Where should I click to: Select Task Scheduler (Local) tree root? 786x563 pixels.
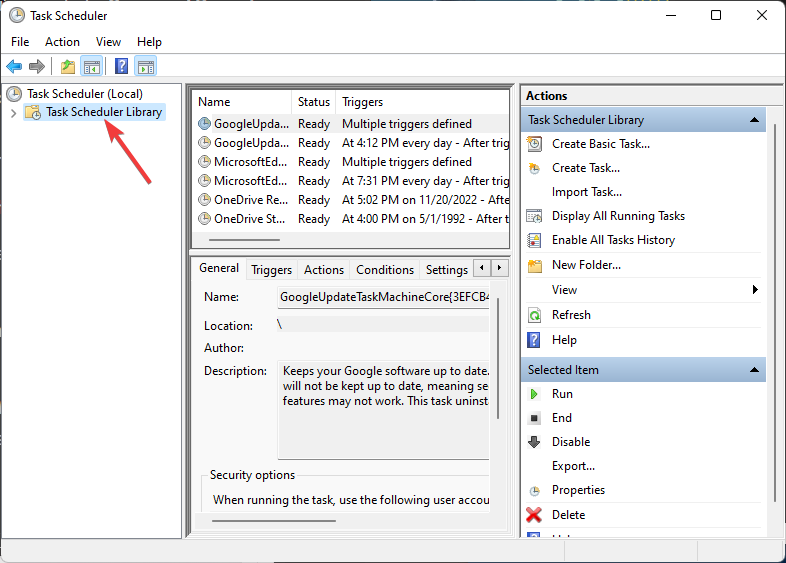pyautogui.click(x=85, y=94)
